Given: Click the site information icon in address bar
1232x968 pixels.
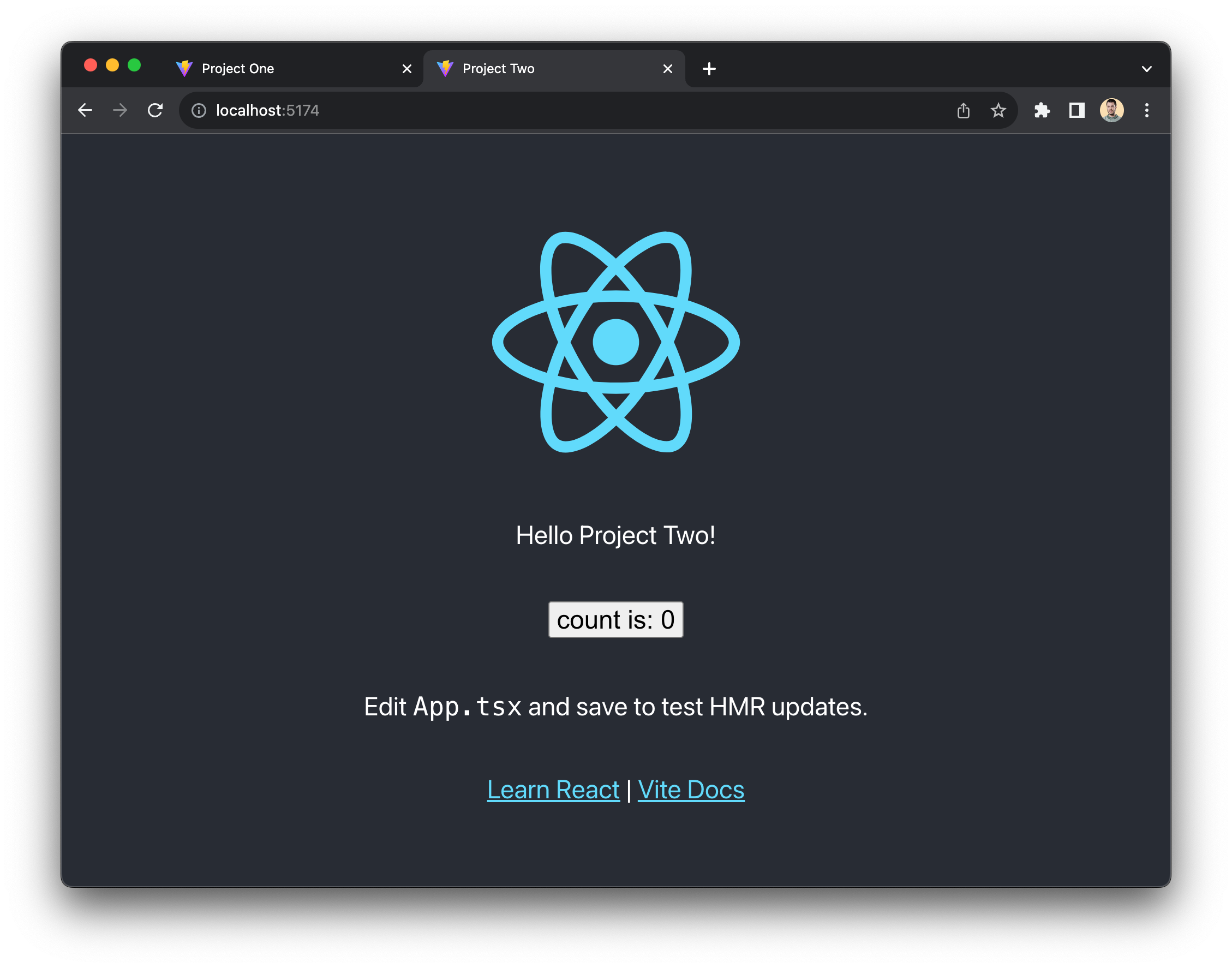Looking at the screenshot, I should 199,110.
